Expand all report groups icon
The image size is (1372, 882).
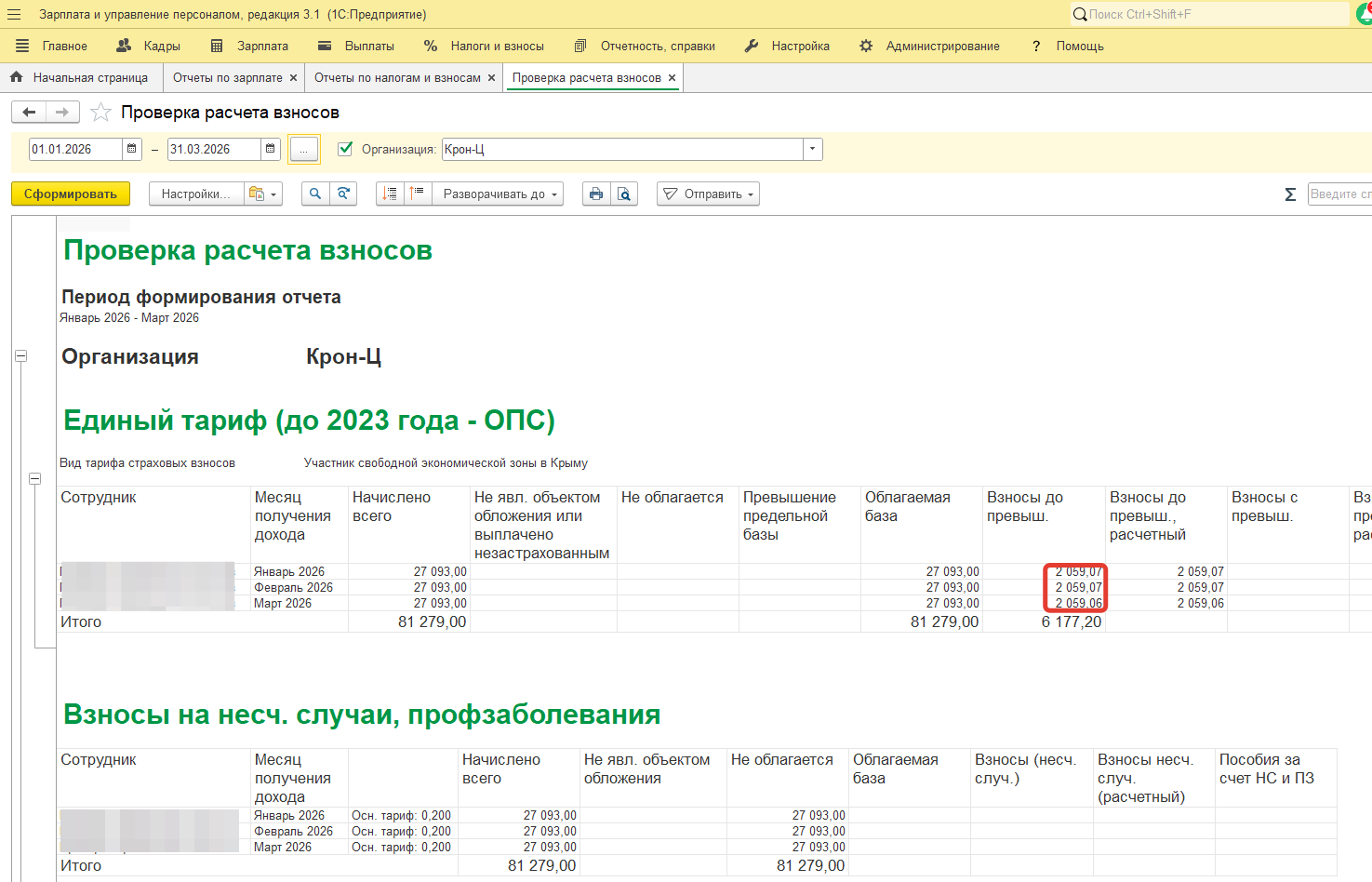pyautogui.click(x=390, y=194)
